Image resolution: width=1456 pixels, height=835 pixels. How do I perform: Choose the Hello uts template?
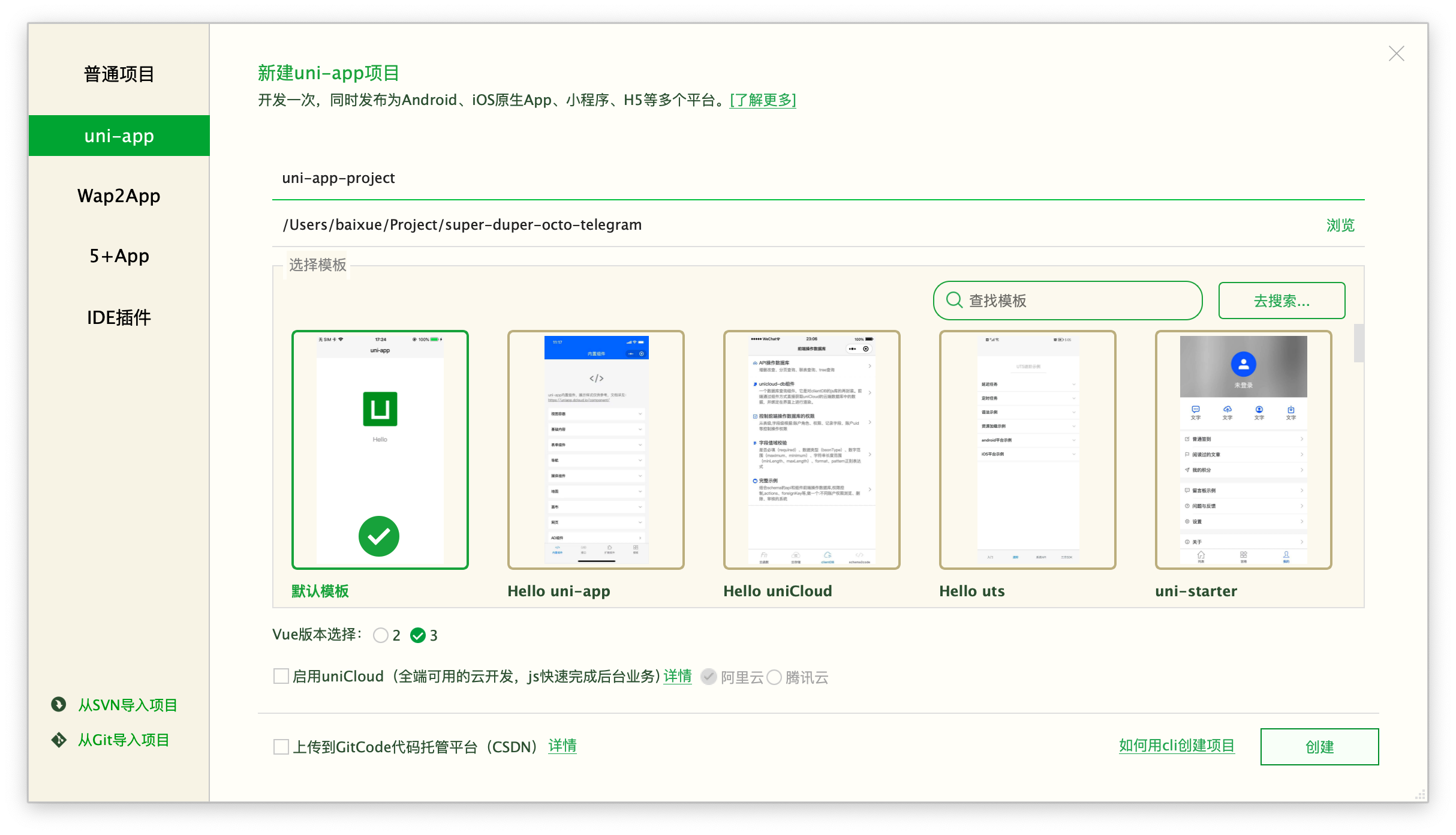(1027, 449)
